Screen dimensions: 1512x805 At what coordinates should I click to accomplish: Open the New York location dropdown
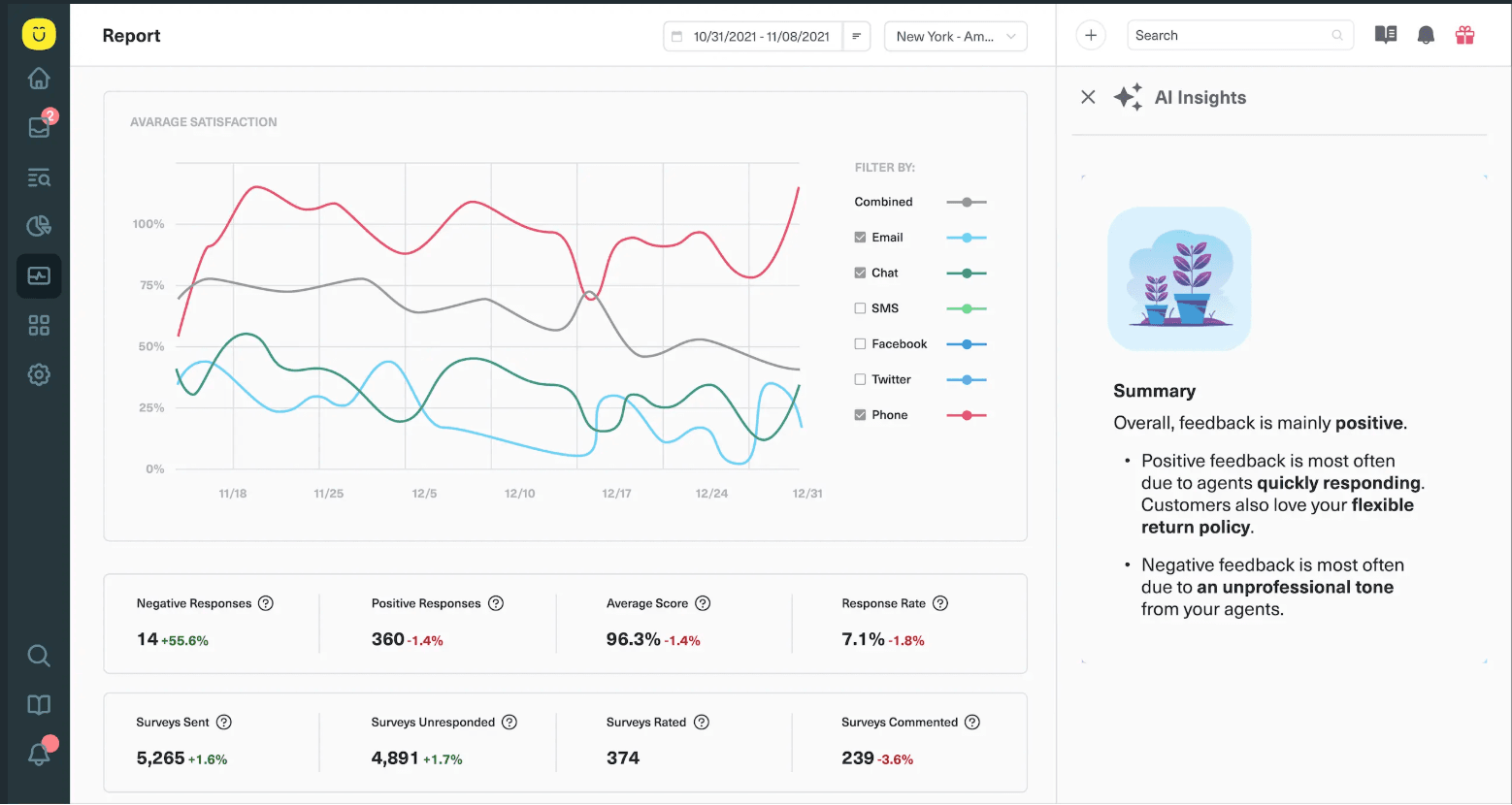pos(955,36)
